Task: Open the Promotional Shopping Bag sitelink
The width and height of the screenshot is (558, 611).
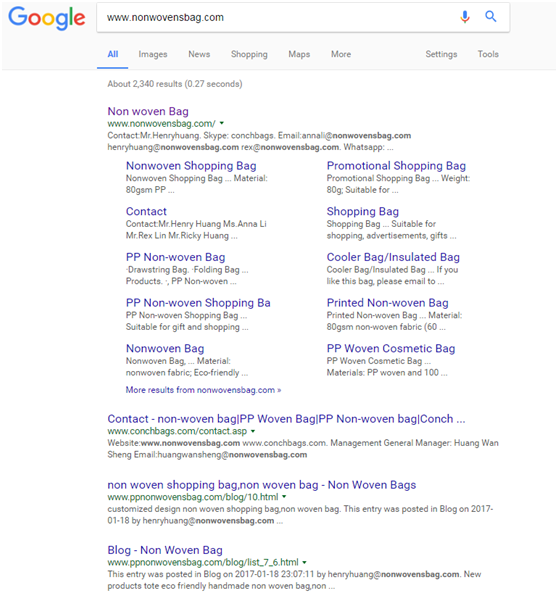Action: (396, 166)
